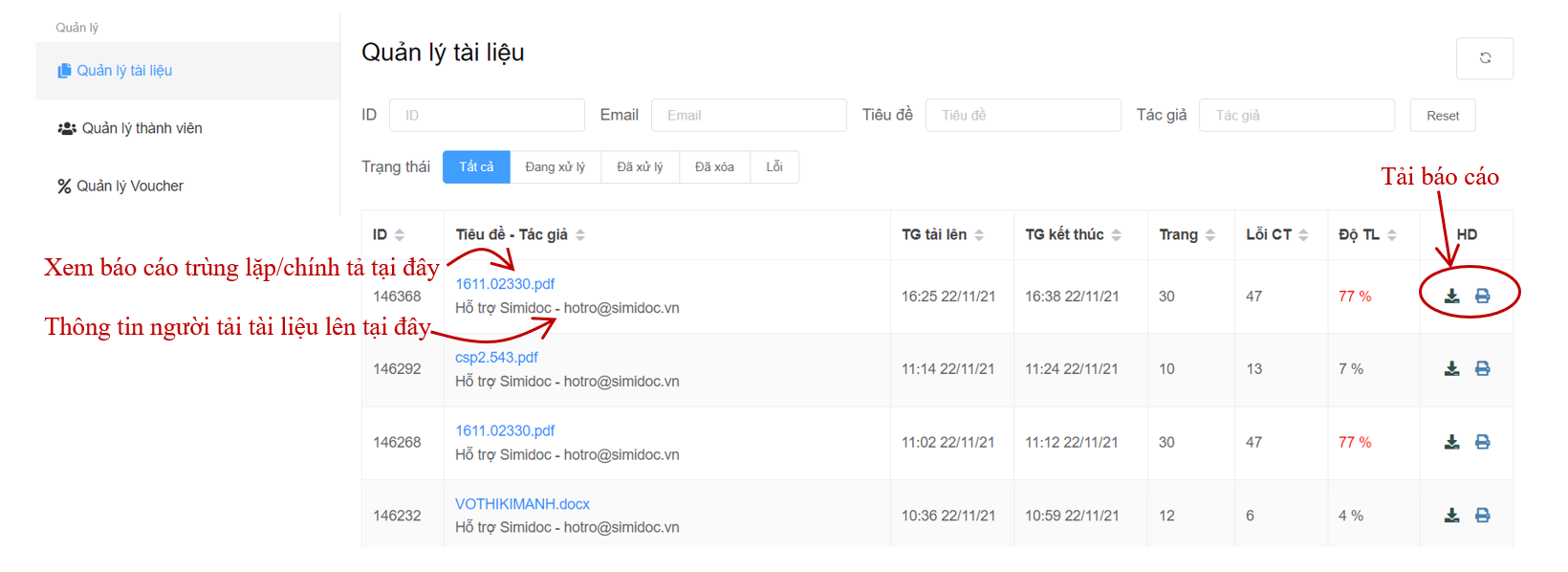The height and width of the screenshot is (572, 1568).
Task: Open Quản lý thành viên in sidebar
Action: [187, 128]
